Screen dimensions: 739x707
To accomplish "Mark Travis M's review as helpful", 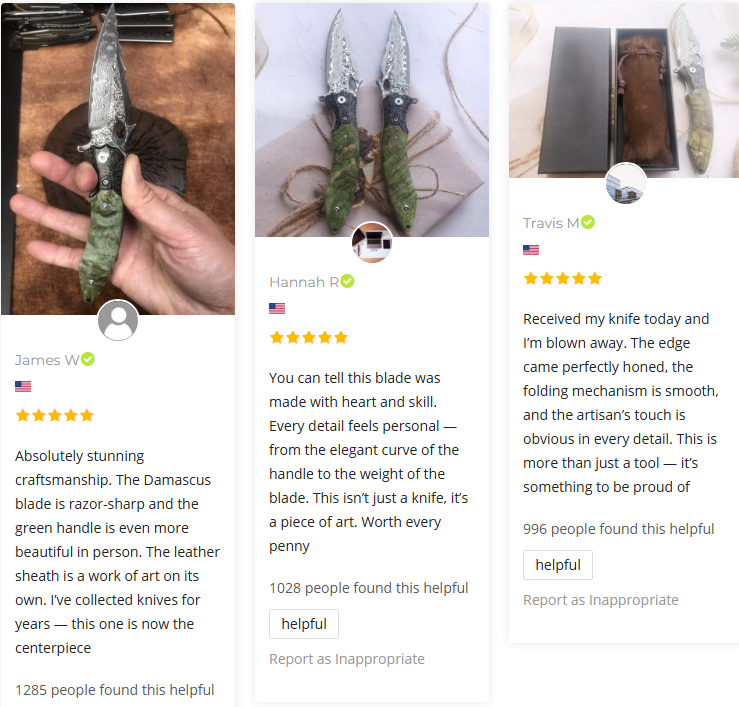I will point(558,565).
